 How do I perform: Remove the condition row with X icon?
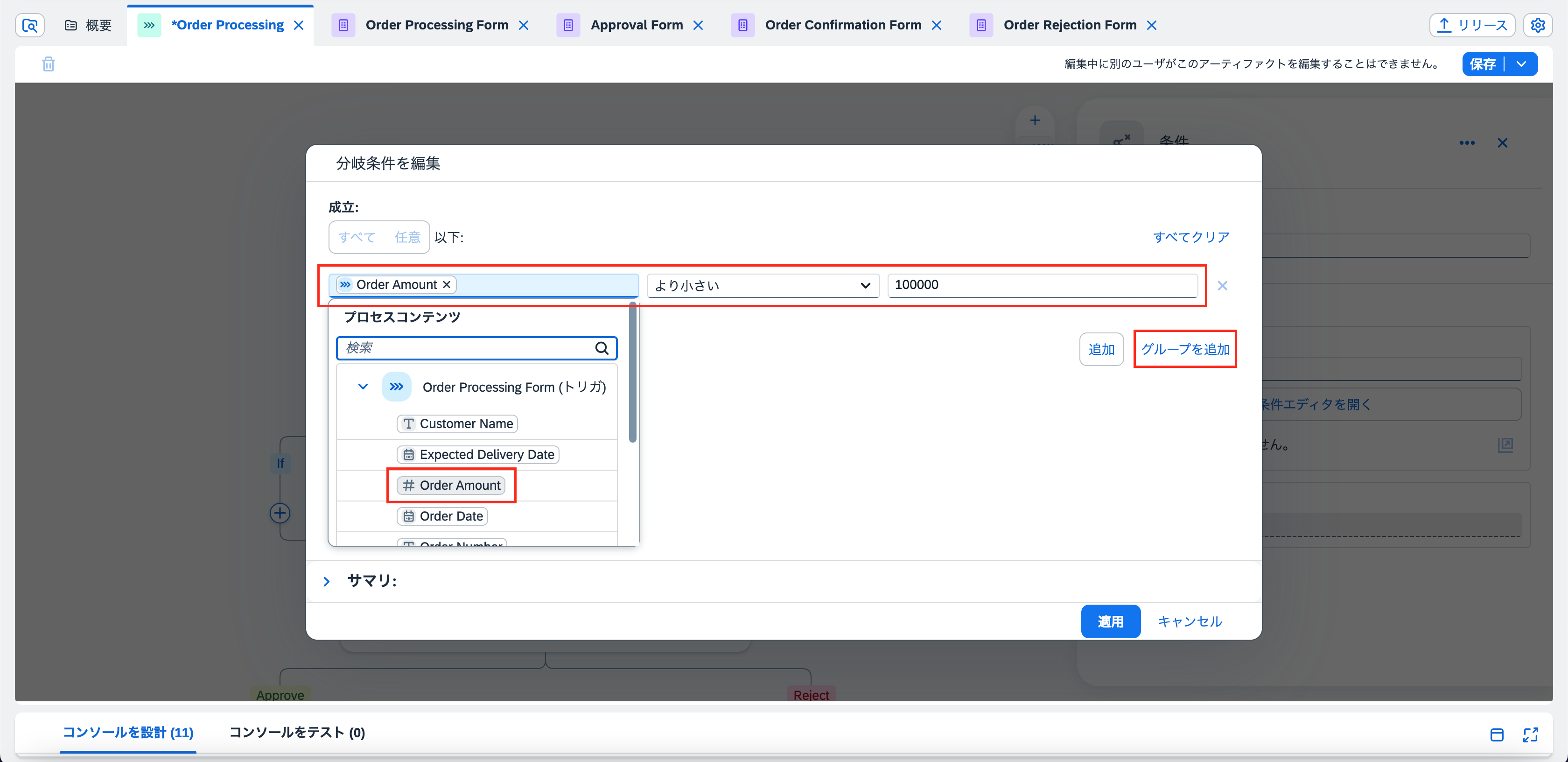pyautogui.click(x=1222, y=286)
